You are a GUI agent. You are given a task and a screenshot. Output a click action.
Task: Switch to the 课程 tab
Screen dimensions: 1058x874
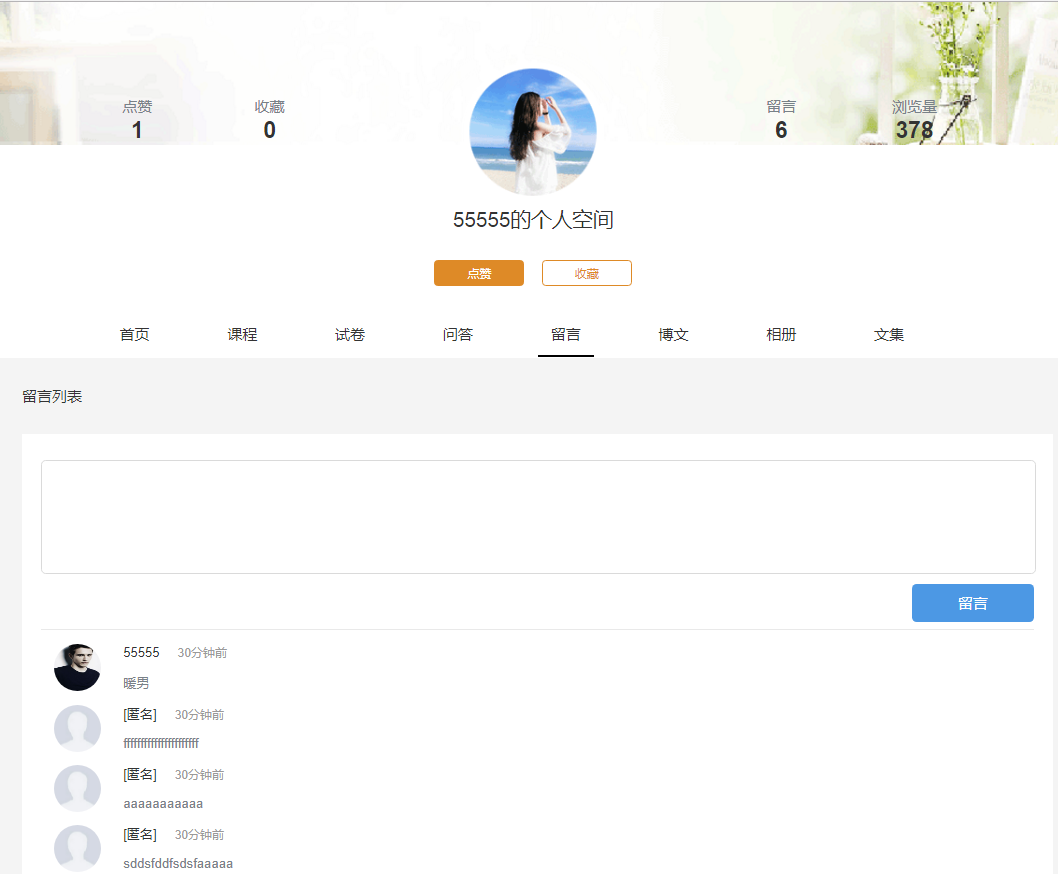tap(242, 335)
